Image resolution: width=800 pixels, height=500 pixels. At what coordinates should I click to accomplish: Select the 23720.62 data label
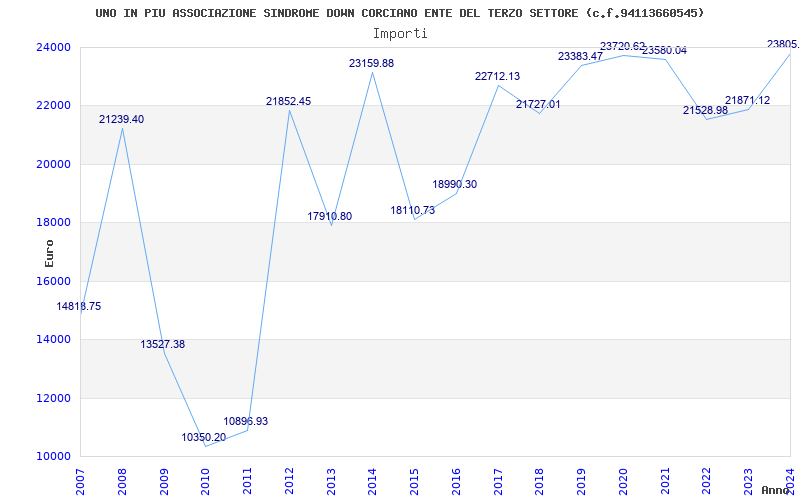[622, 46]
